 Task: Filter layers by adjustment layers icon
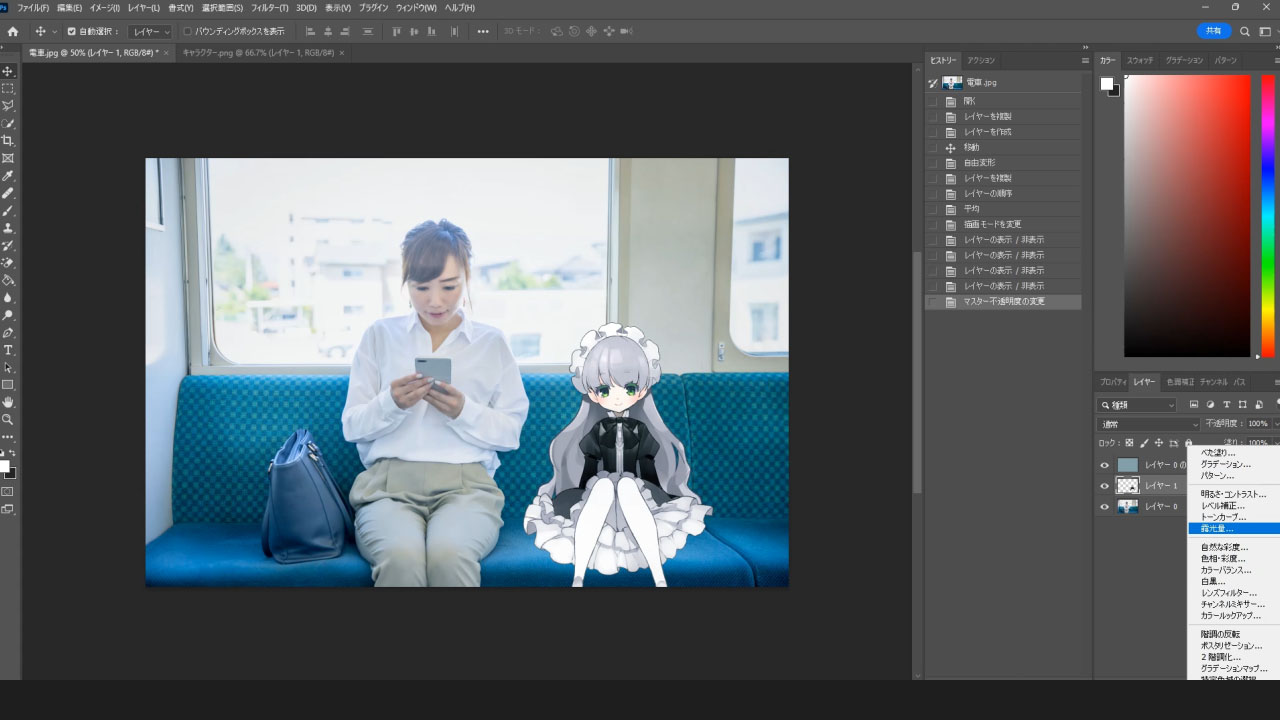click(1210, 405)
